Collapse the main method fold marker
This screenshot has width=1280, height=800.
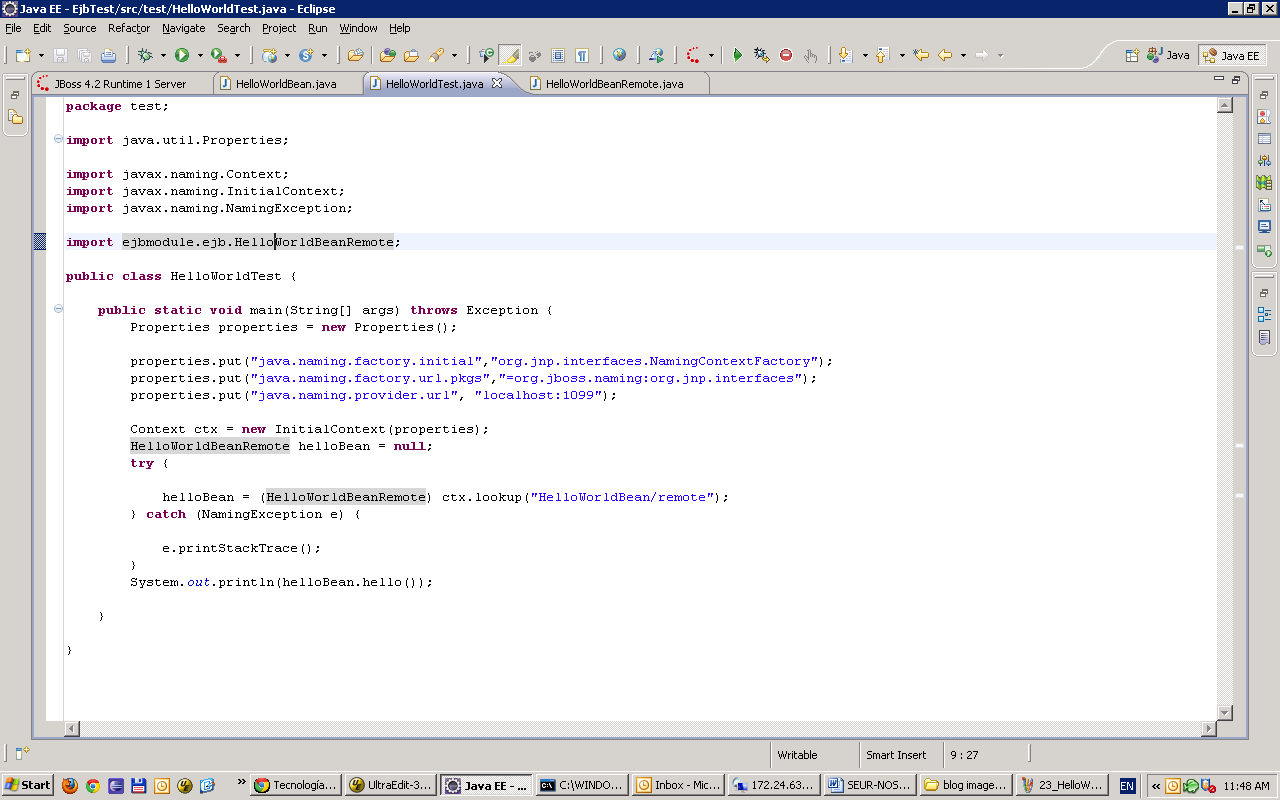58,310
